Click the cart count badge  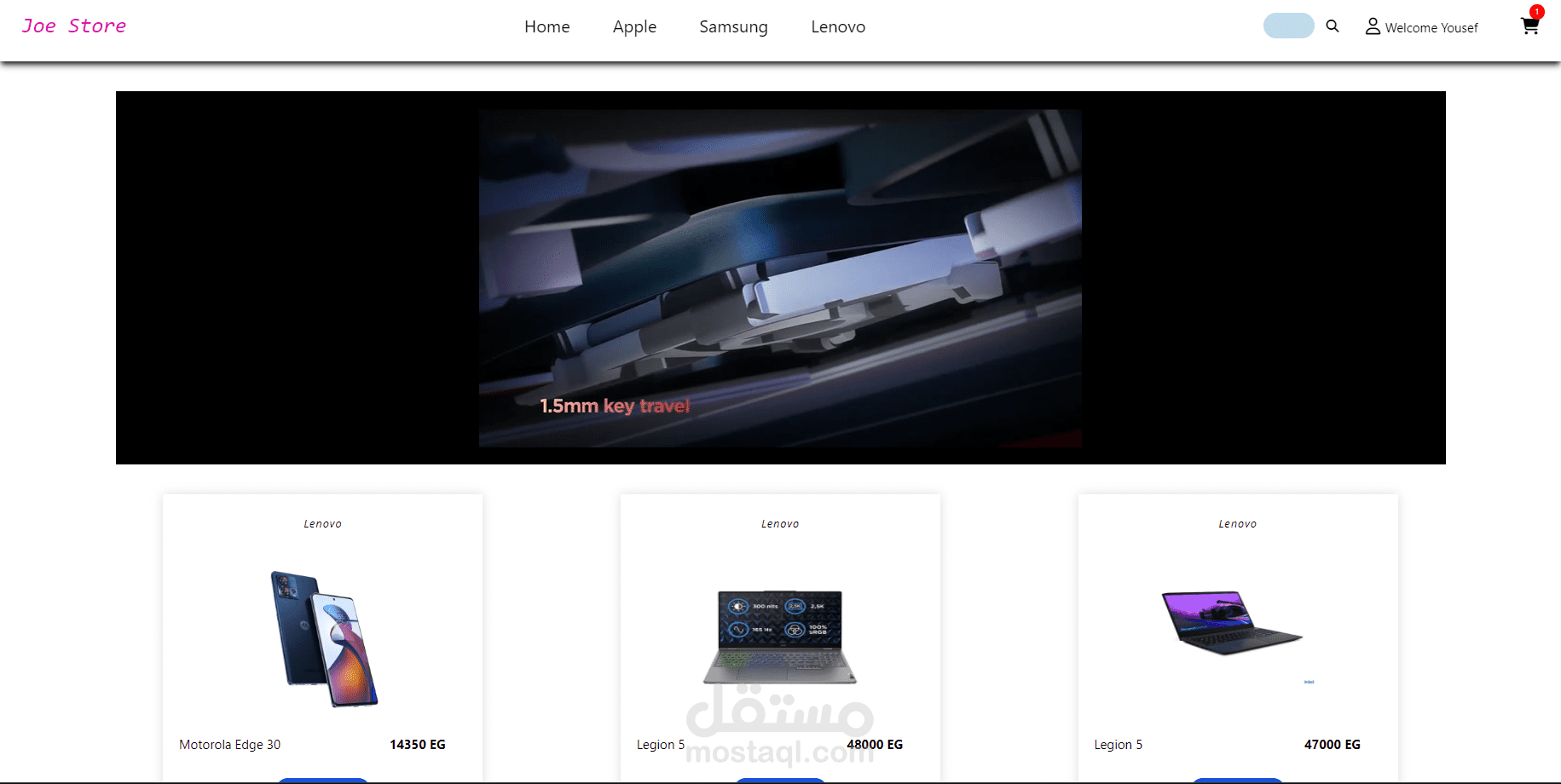(x=1536, y=12)
